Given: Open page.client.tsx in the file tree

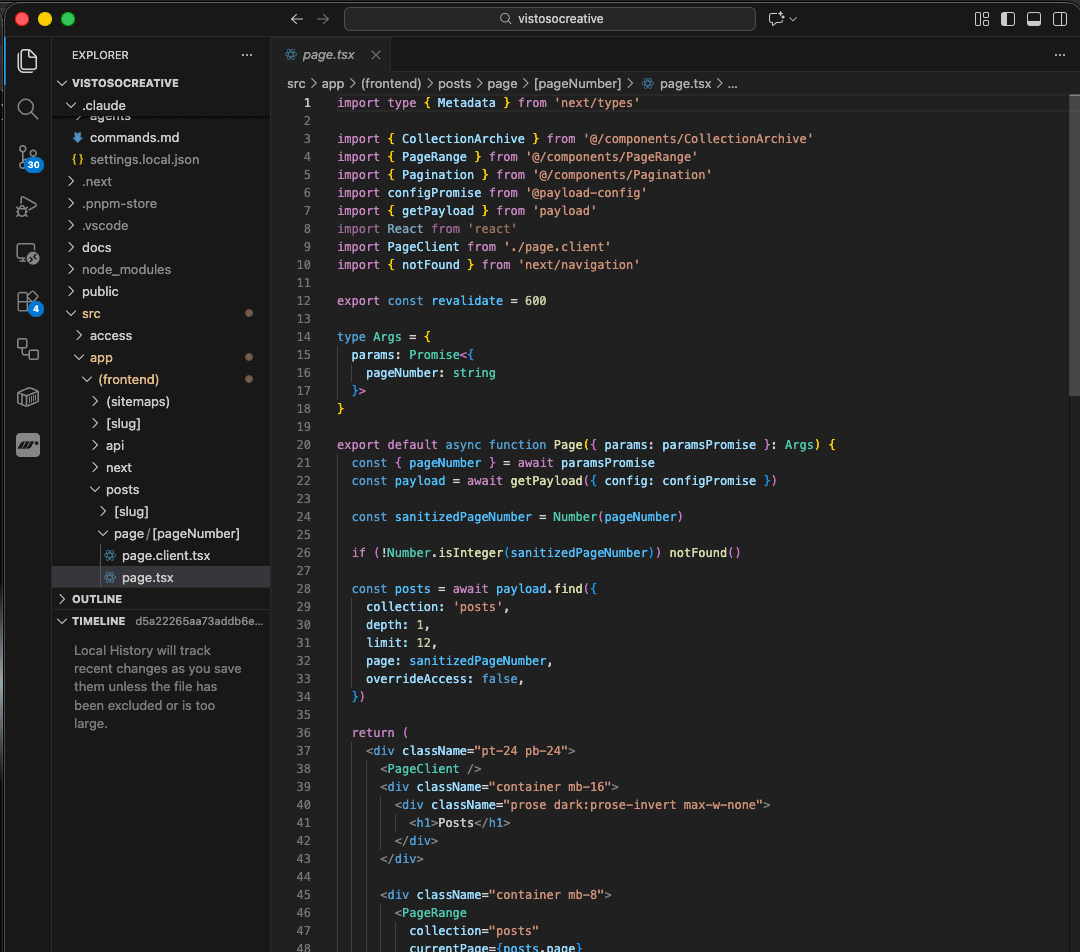Looking at the screenshot, I should click(165, 555).
